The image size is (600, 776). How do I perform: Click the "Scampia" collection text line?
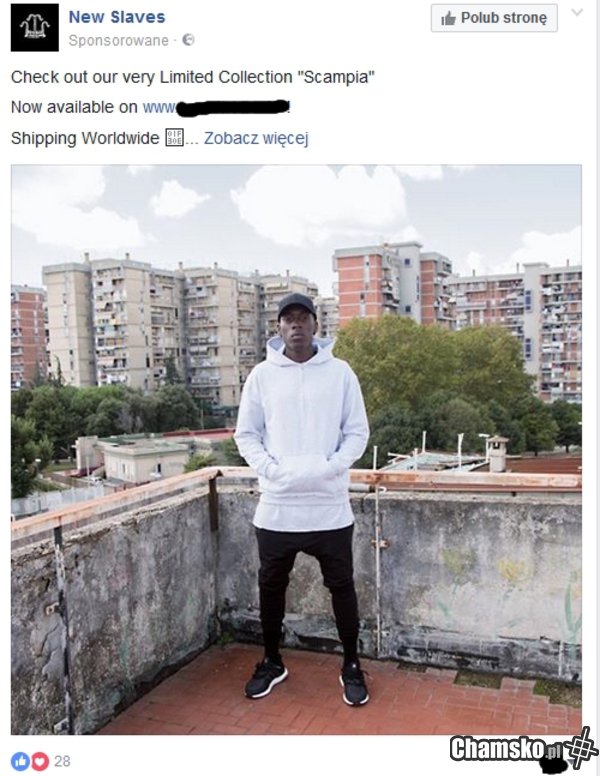[x=193, y=77]
